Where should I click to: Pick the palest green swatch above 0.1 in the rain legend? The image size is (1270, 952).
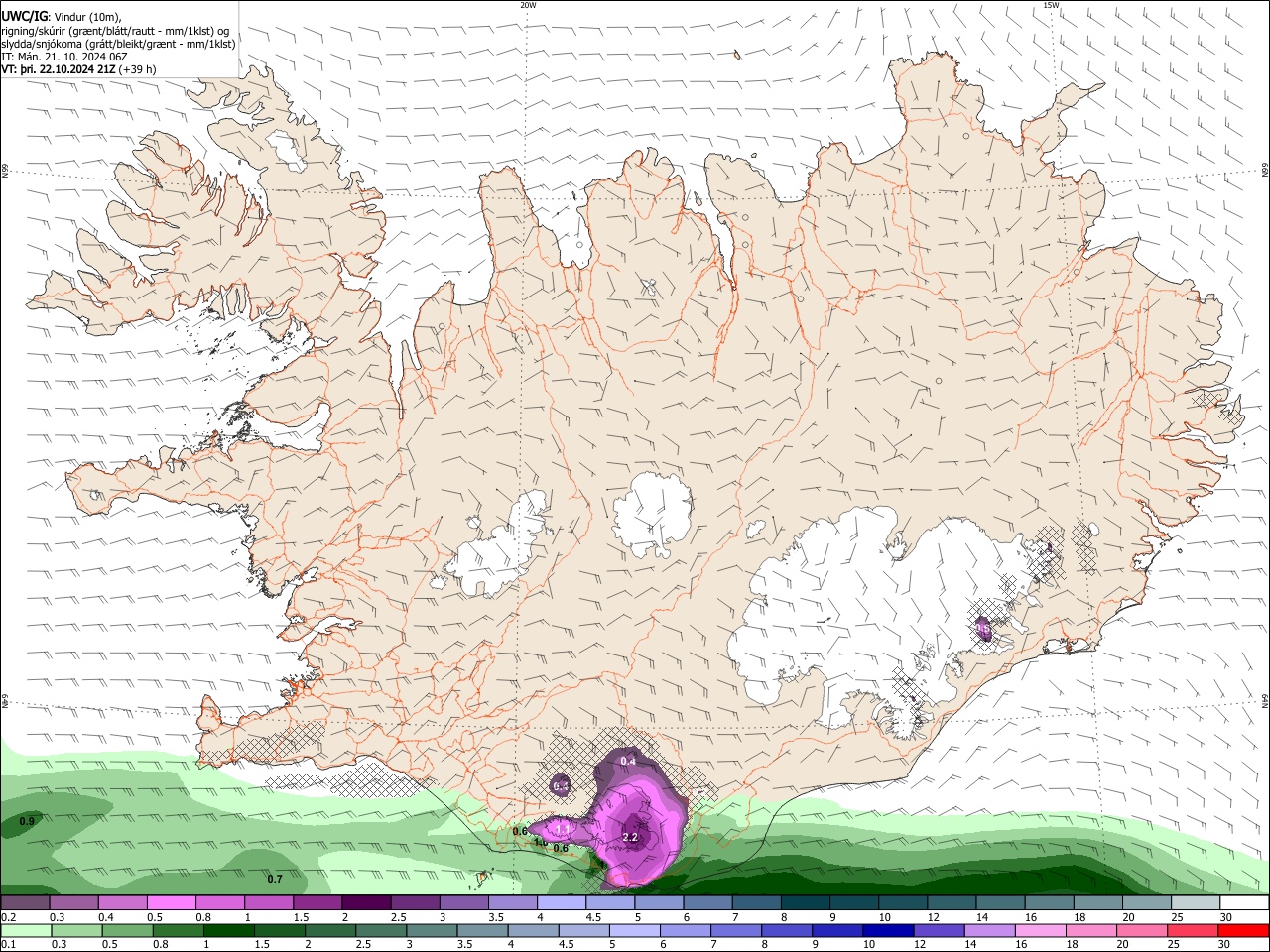click(25, 931)
